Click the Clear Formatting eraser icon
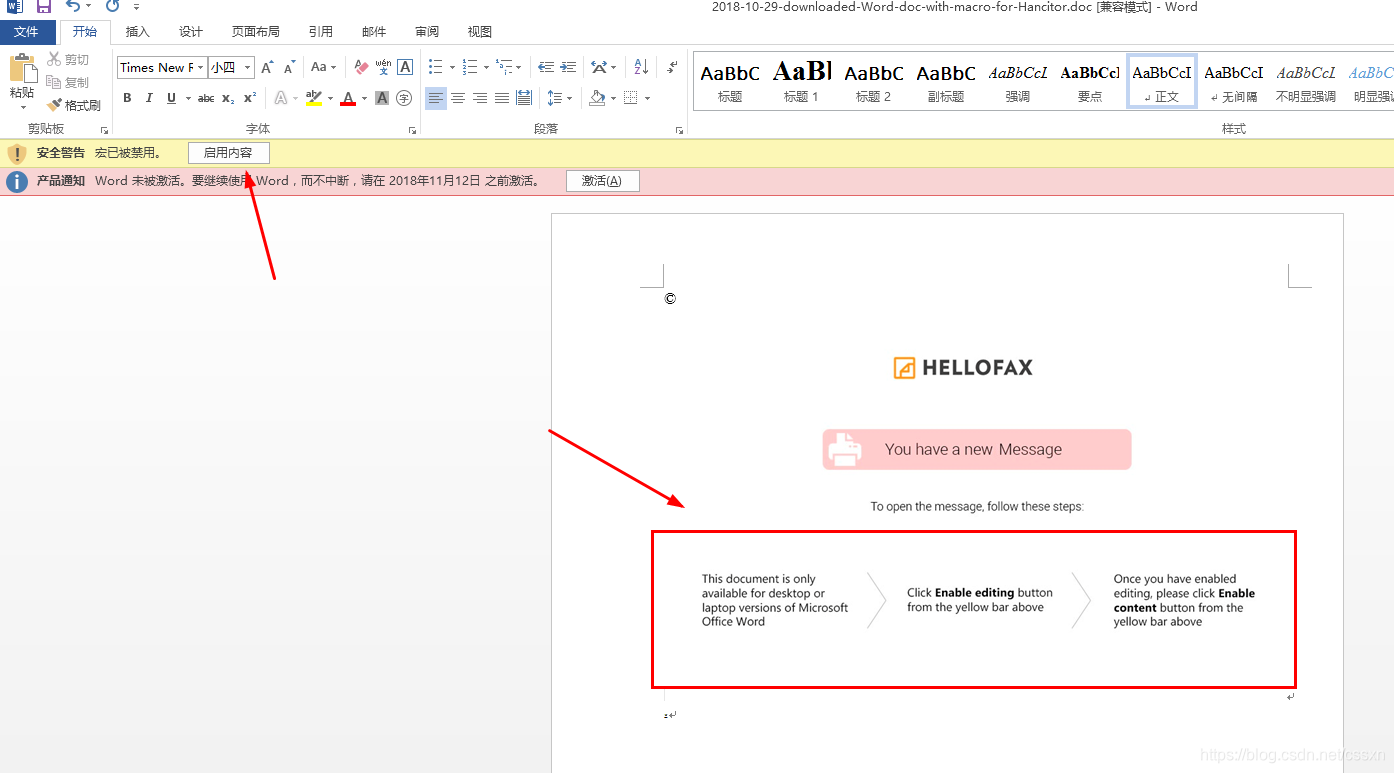Viewport: 1394px width, 773px height. point(361,68)
